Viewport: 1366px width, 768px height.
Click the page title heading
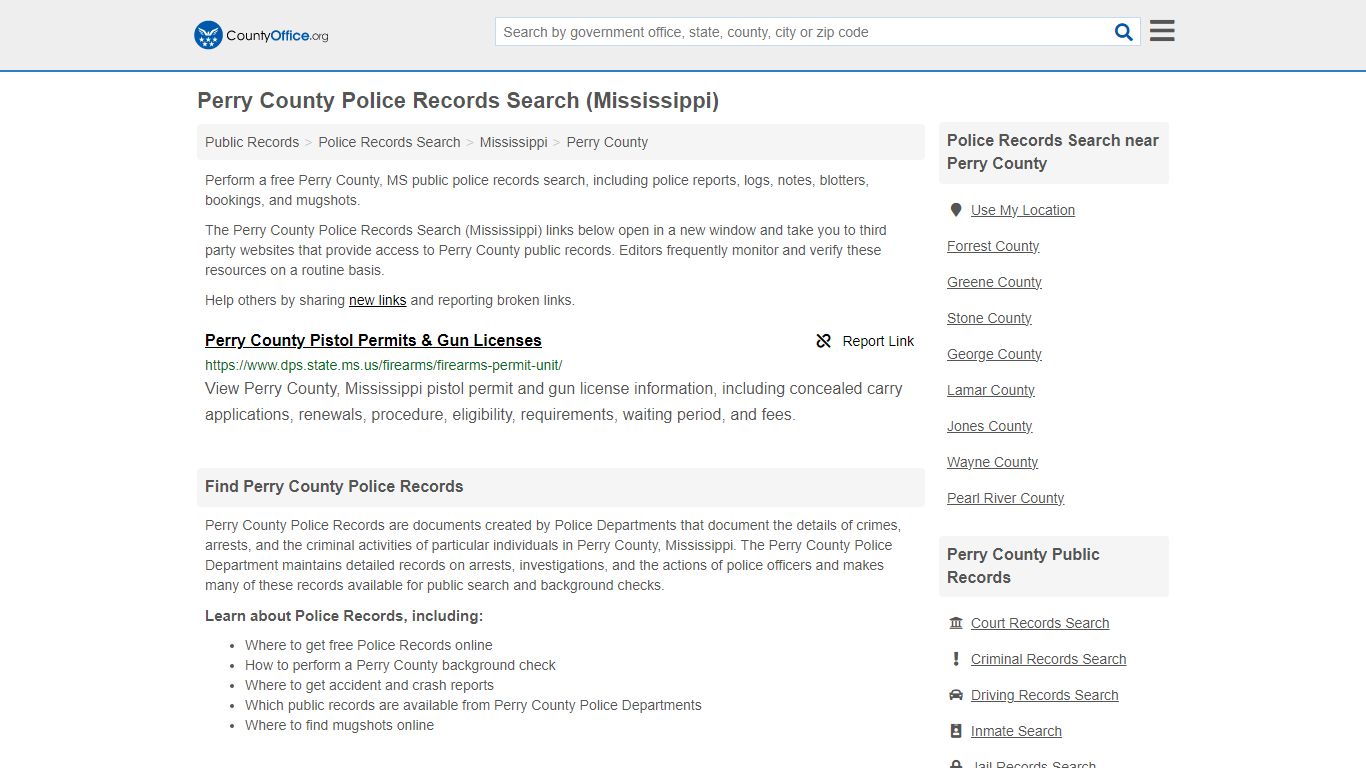[x=458, y=101]
